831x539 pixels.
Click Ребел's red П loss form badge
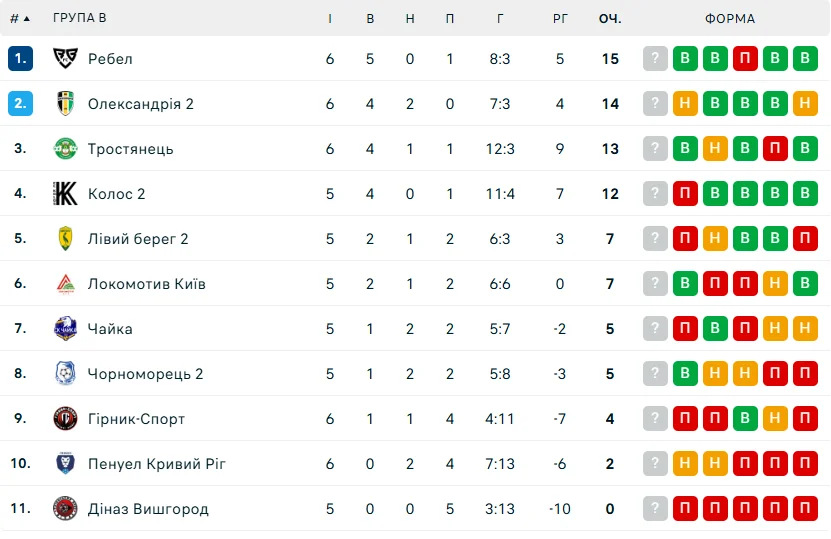point(745,58)
